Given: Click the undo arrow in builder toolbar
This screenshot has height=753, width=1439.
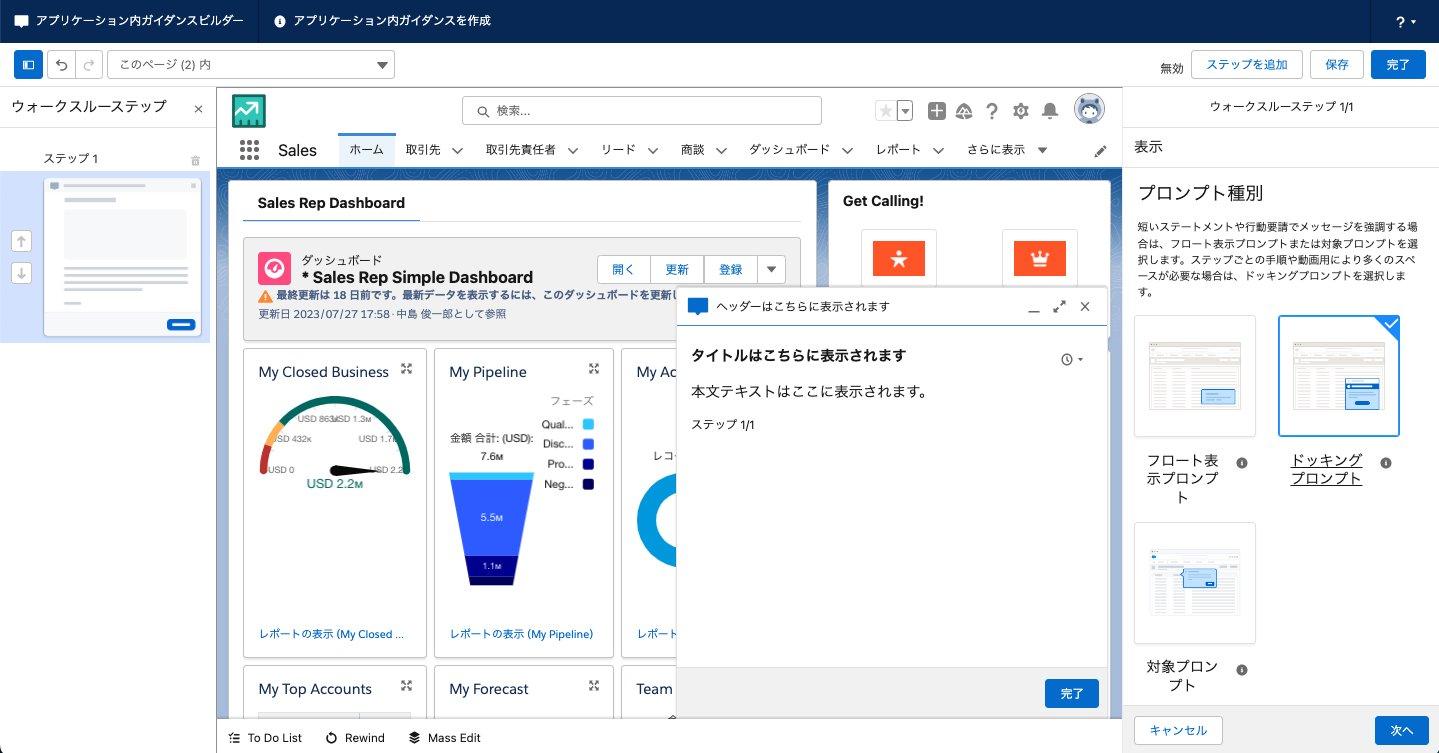Looking at the screenshot, I should 62,65.
